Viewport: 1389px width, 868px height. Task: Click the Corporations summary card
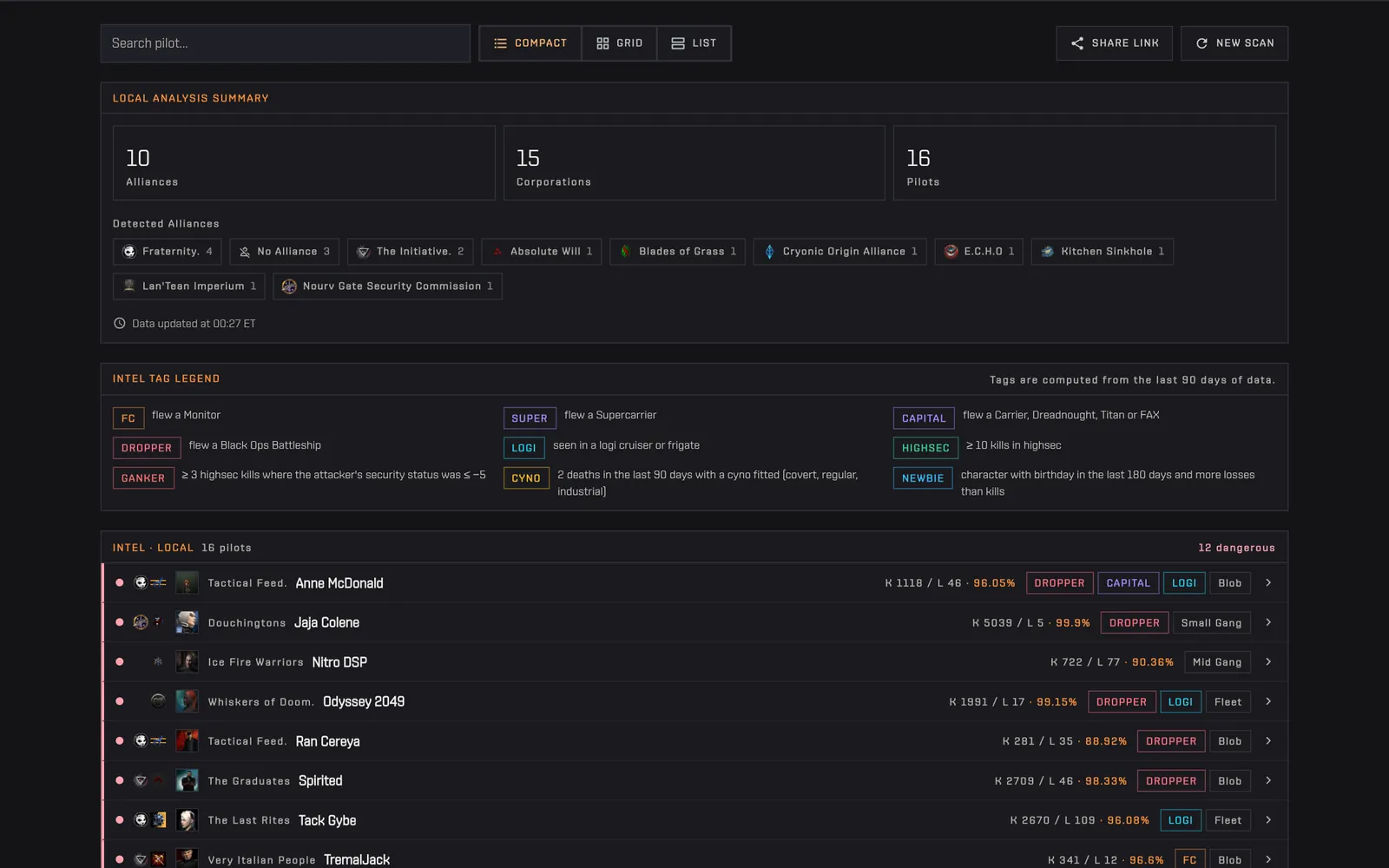coord(694,163)
